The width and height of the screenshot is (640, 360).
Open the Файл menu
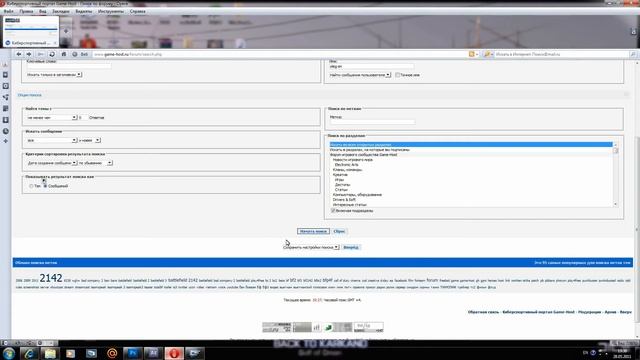click(9, 11)
